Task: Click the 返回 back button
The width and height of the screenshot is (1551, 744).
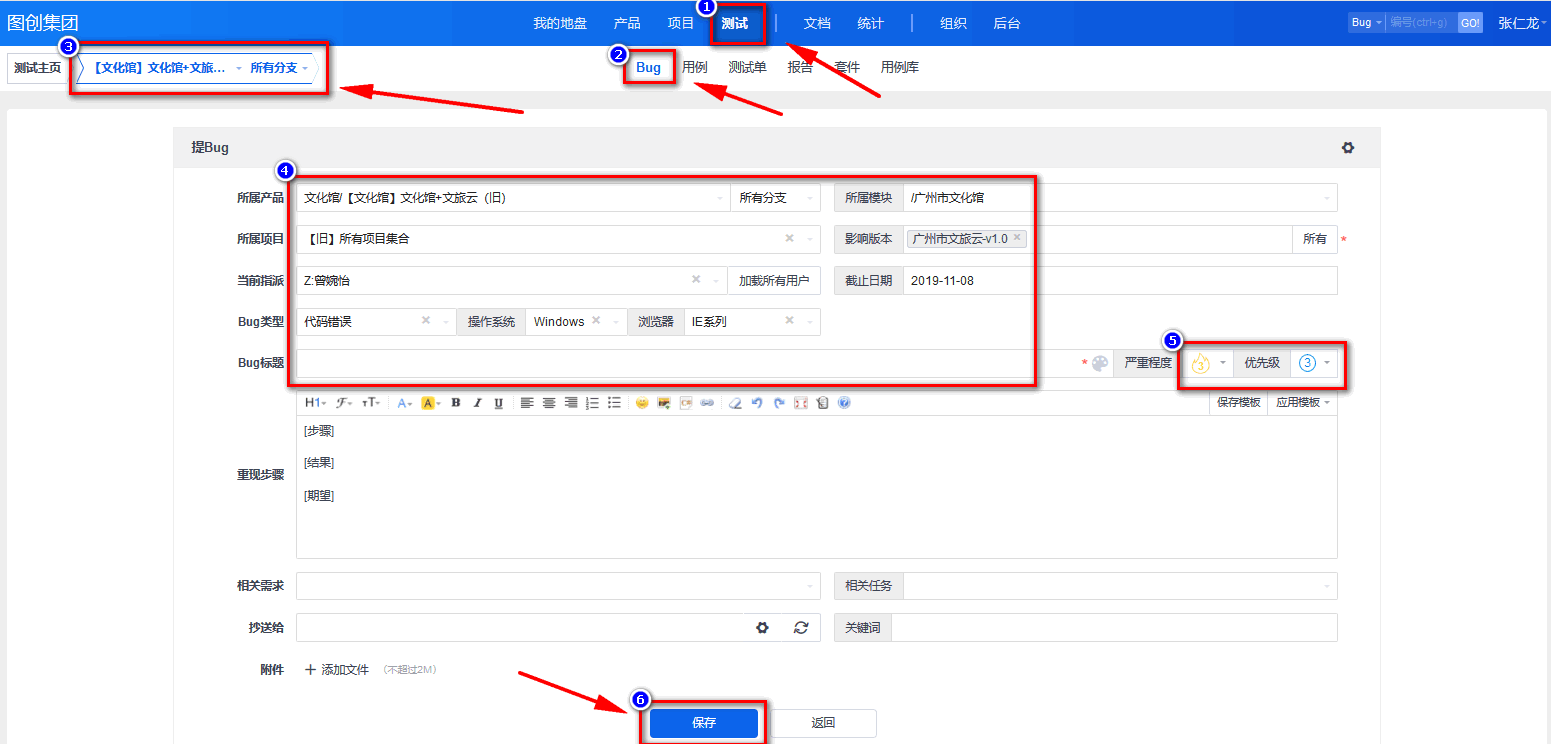Action: (823, 723)
